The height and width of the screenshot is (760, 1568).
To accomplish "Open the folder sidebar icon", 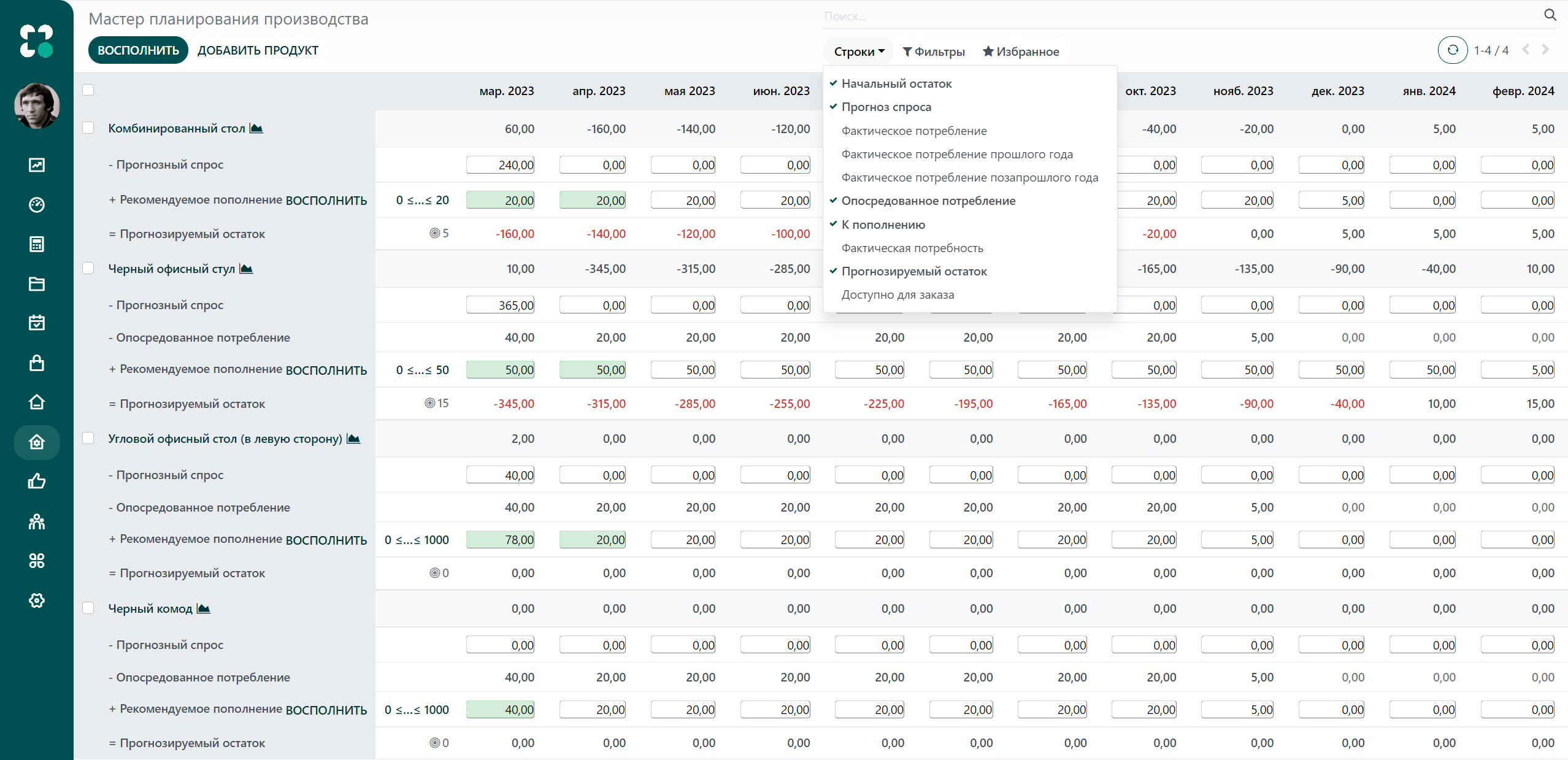I will 37,284.
